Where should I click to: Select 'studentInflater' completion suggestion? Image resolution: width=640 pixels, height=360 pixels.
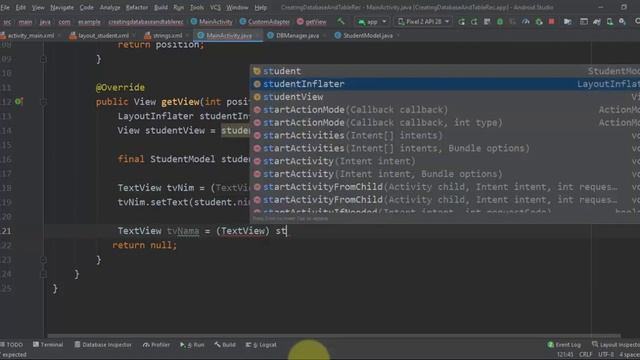point(445,84)
